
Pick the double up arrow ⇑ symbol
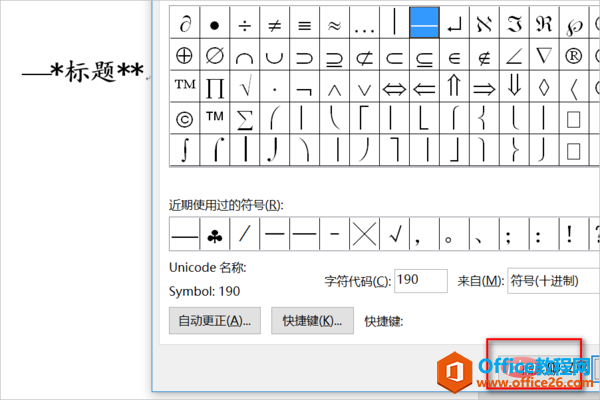(x=454, y=86)
